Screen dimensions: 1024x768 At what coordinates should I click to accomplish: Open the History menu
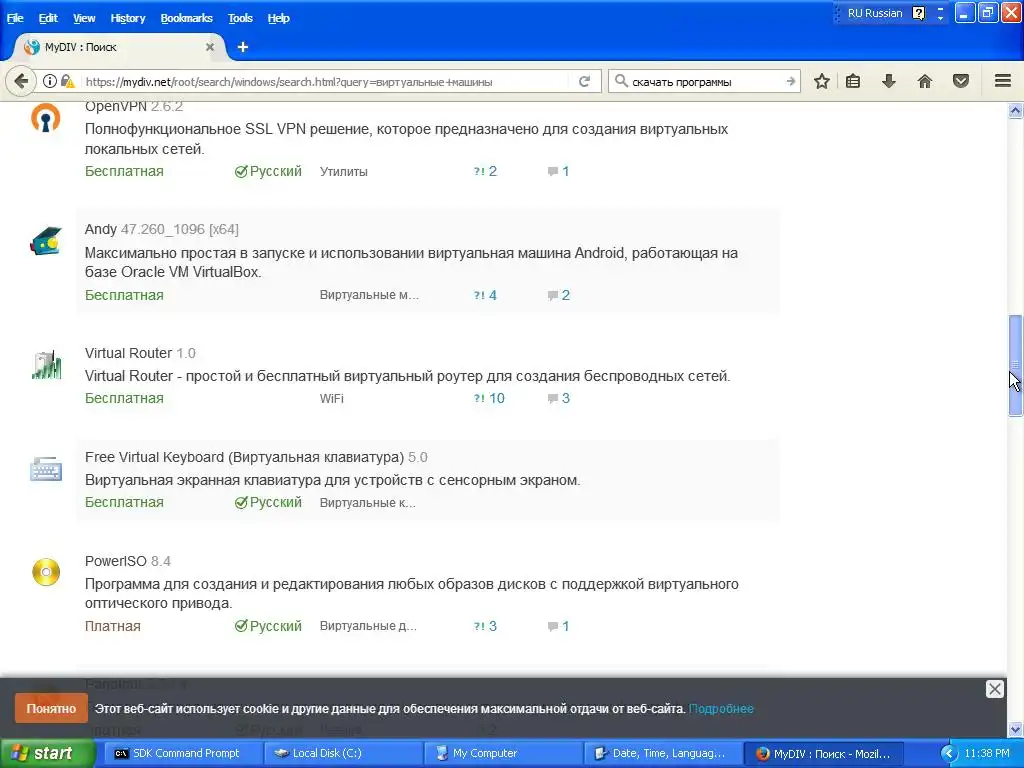point(127,18)
